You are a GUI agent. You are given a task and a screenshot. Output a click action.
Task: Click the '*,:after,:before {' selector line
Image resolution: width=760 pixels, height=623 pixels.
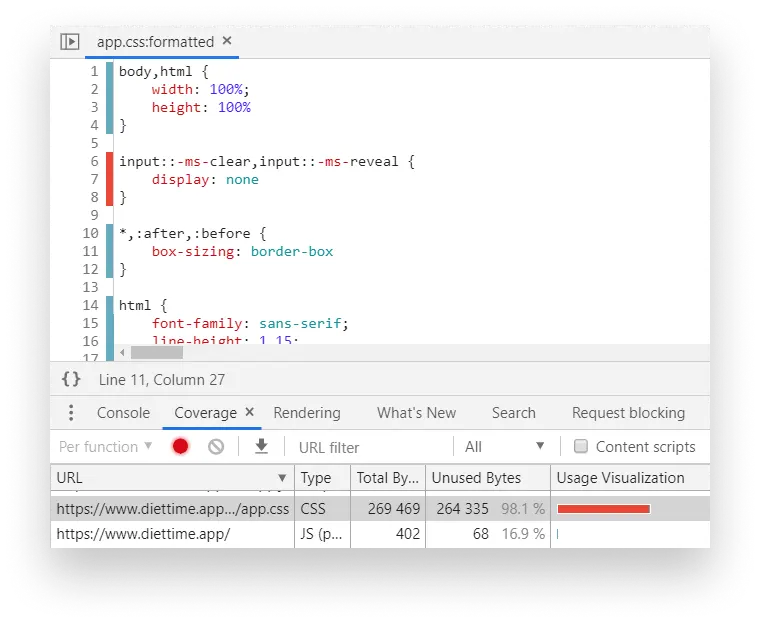pyautogui.click(x=192, y=233)
